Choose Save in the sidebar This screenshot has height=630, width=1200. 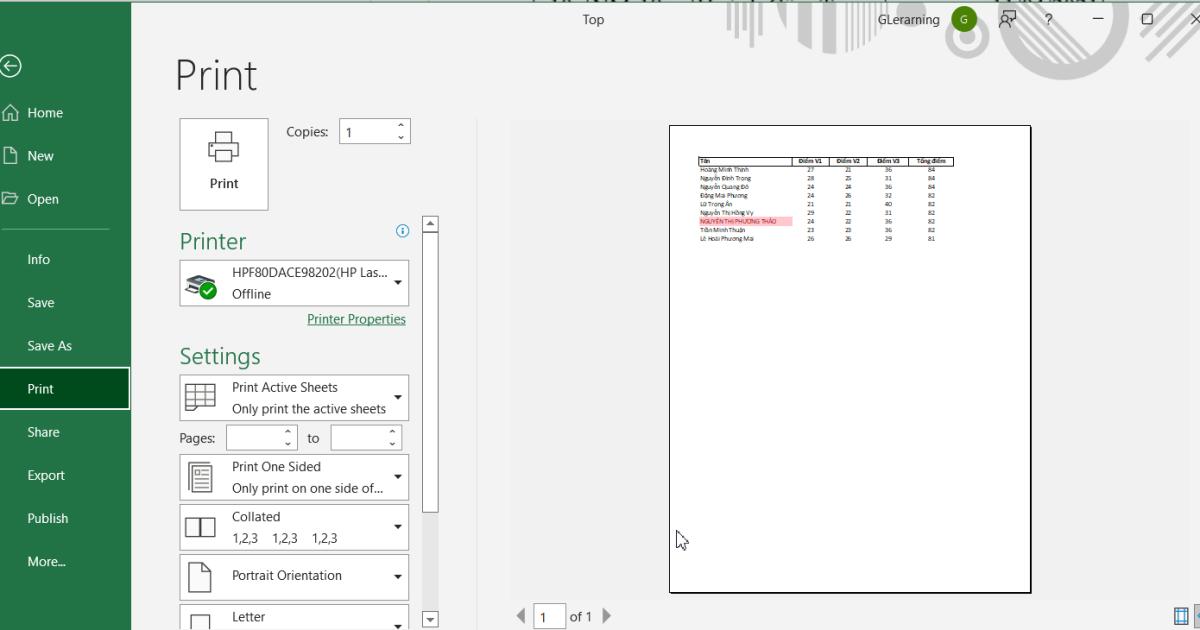(x=65, y=303)
